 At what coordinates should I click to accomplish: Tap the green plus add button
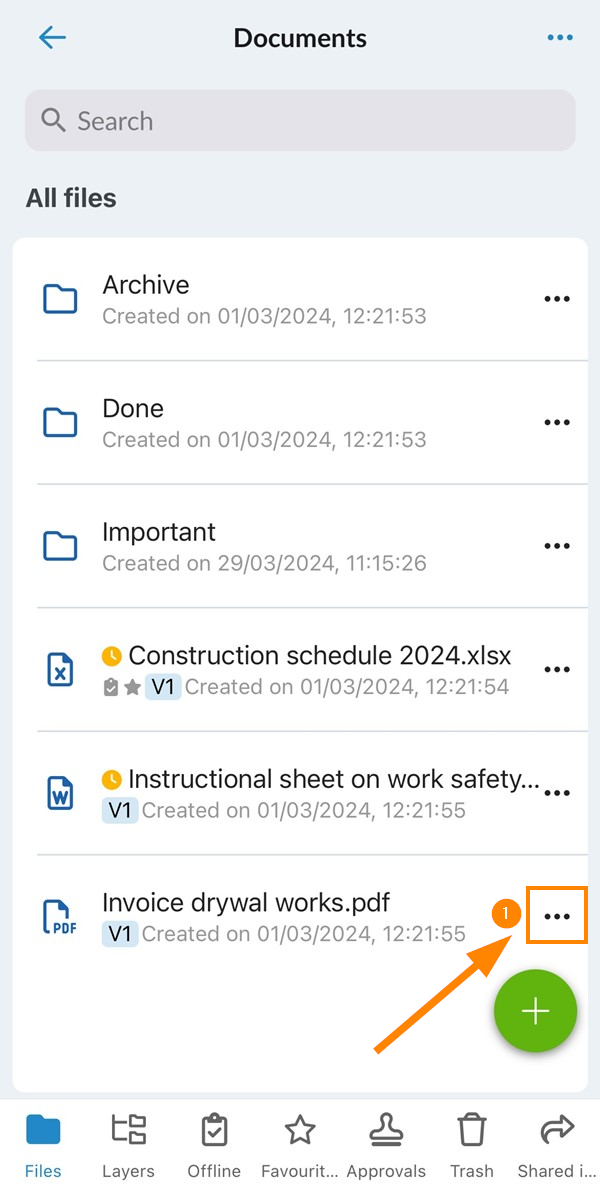click(x=535, y=1011)
